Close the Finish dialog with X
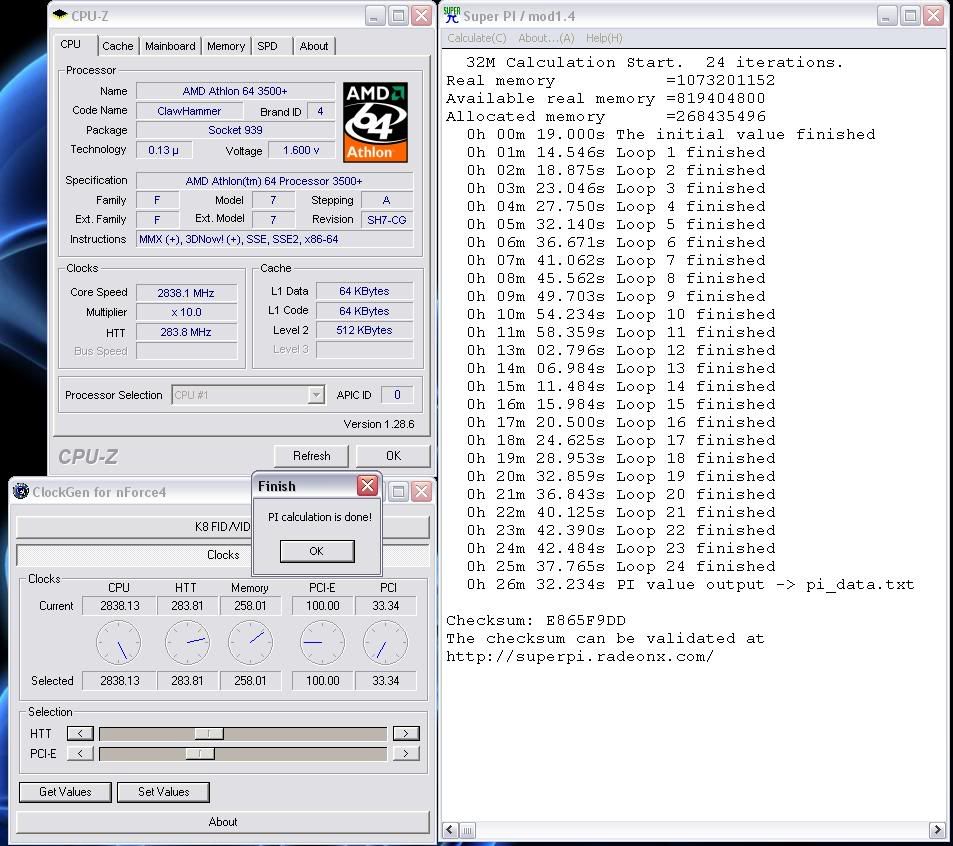 click(367, 486)
